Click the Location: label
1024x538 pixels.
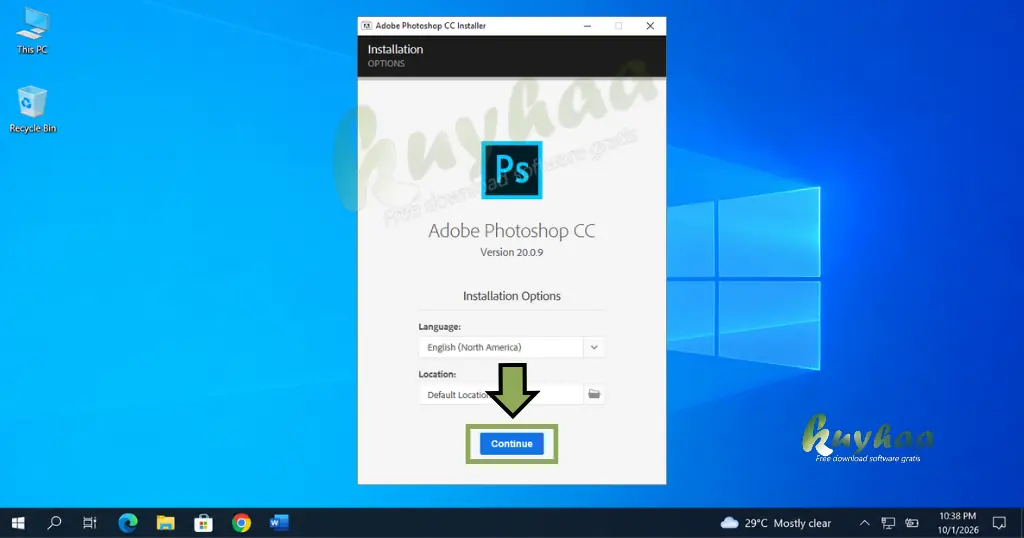(437, 374)
